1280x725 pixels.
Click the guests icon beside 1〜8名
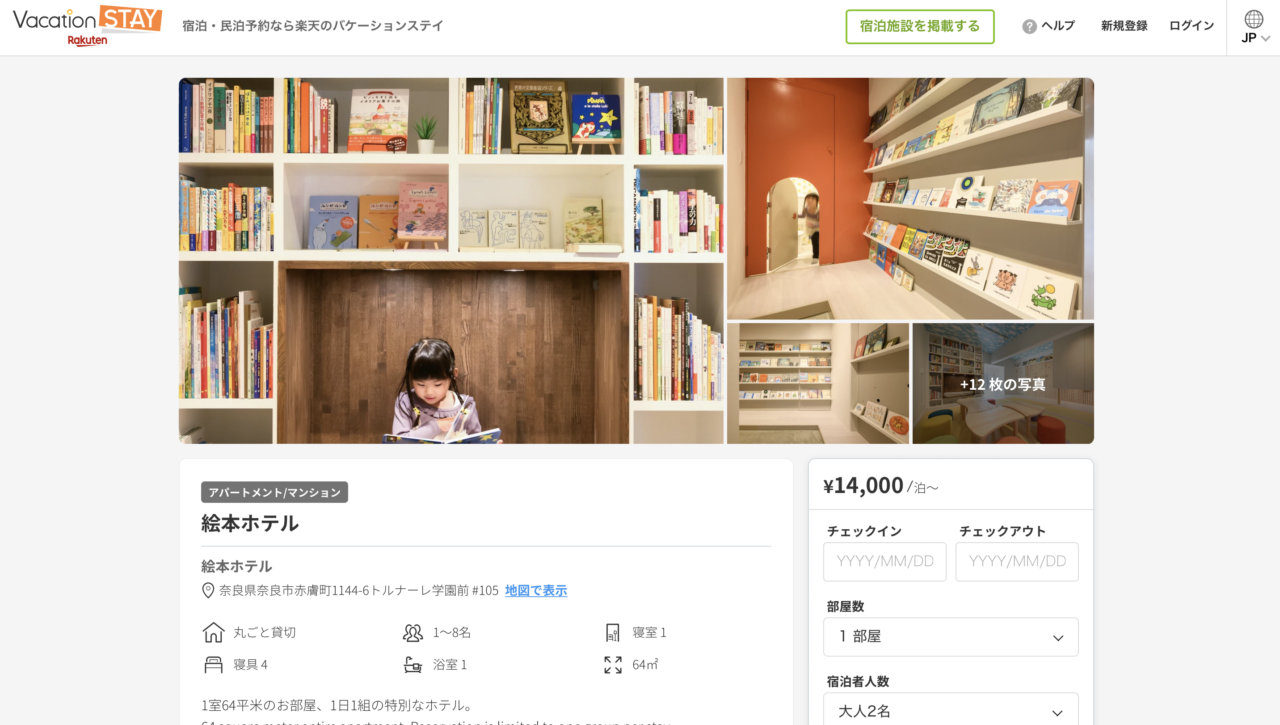click(413, 633)
